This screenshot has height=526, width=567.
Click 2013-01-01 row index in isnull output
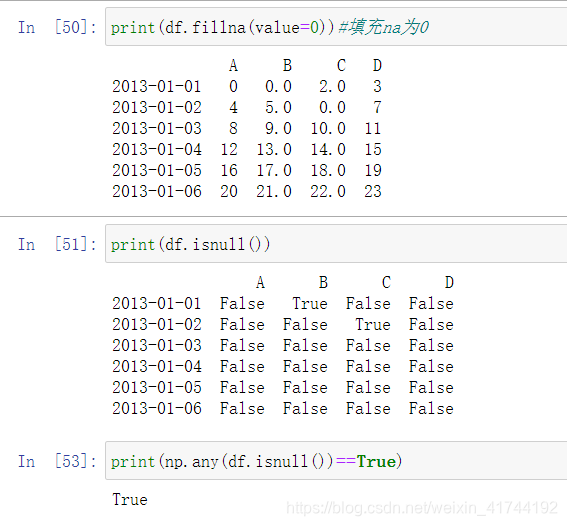pos(157,303)
